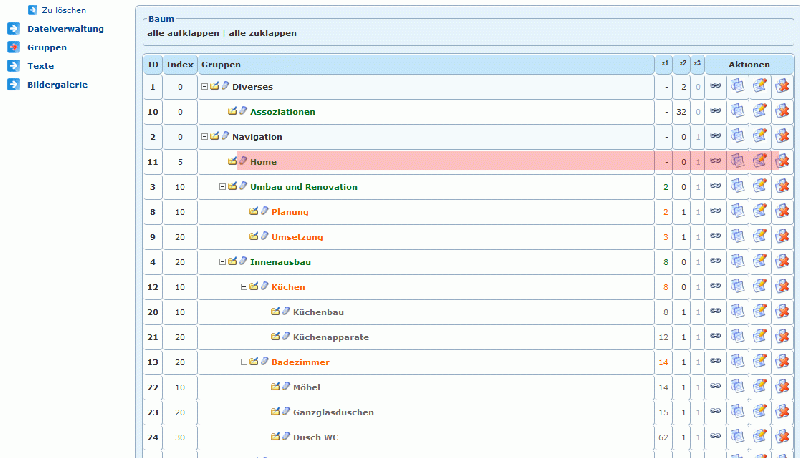Open the Umbau und Renovation group
800x458 pixels.
point(304,187)
